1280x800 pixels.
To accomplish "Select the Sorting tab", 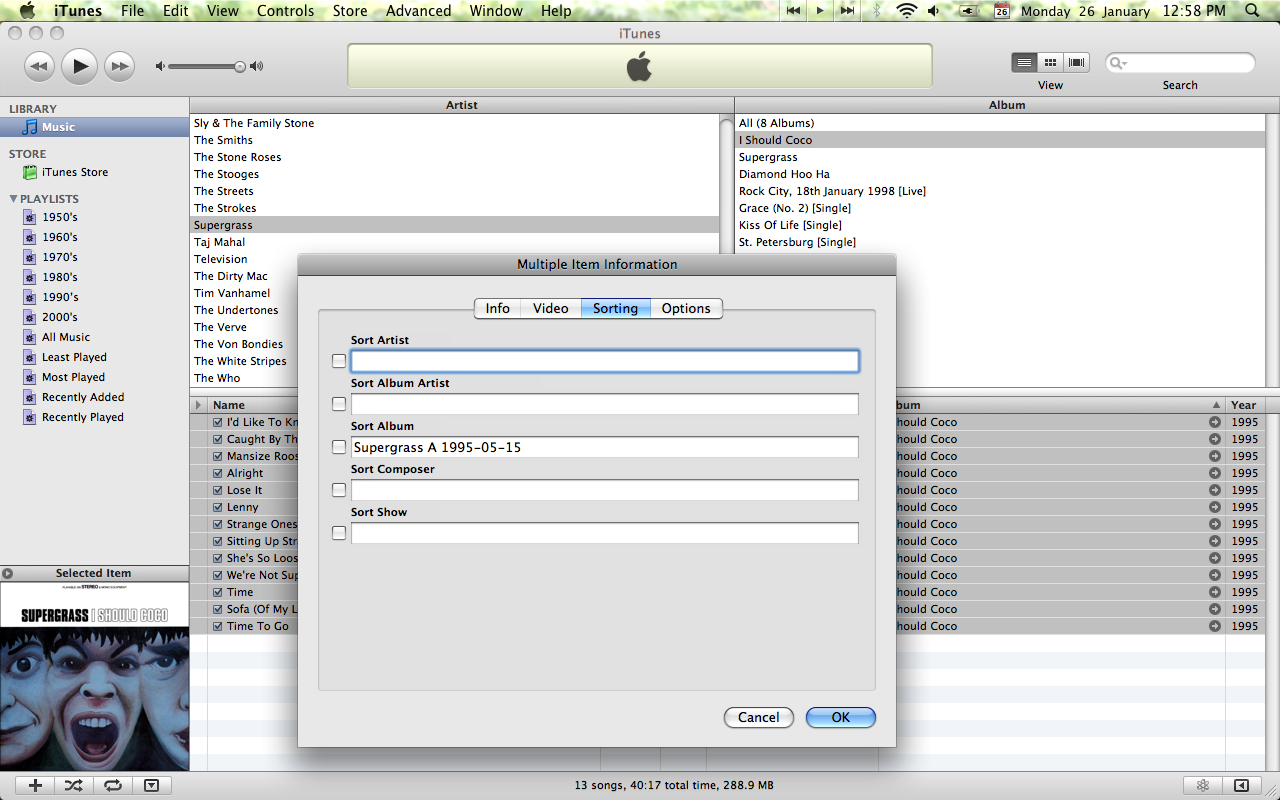I will [616, 308].
